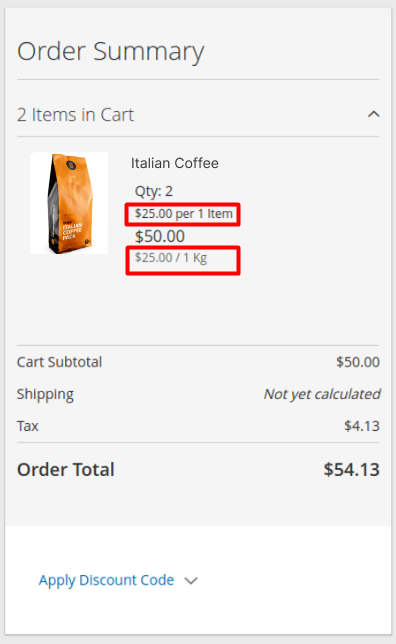Click the Order Total label

[66, 470]
